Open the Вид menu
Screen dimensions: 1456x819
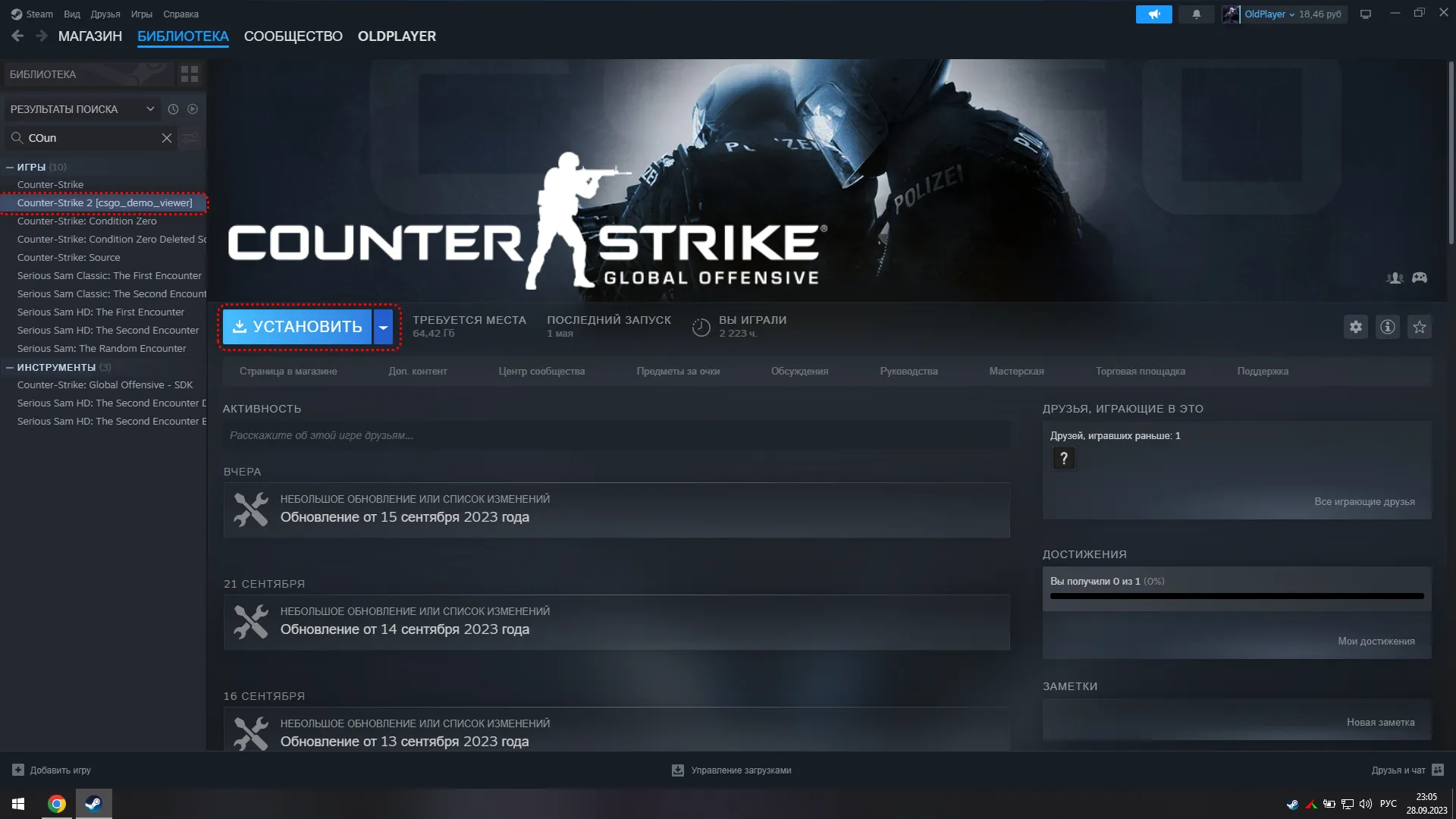click(x=72, y=14)
